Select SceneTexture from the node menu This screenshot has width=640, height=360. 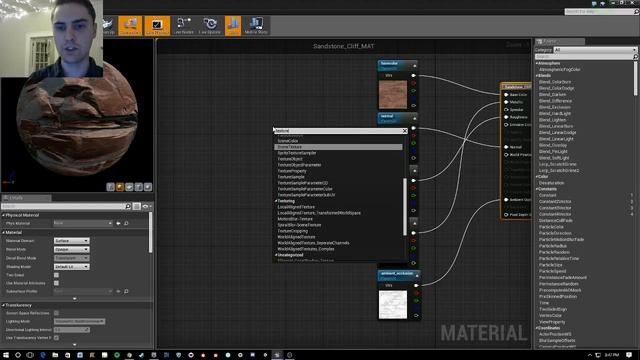(x=338, y=147)
